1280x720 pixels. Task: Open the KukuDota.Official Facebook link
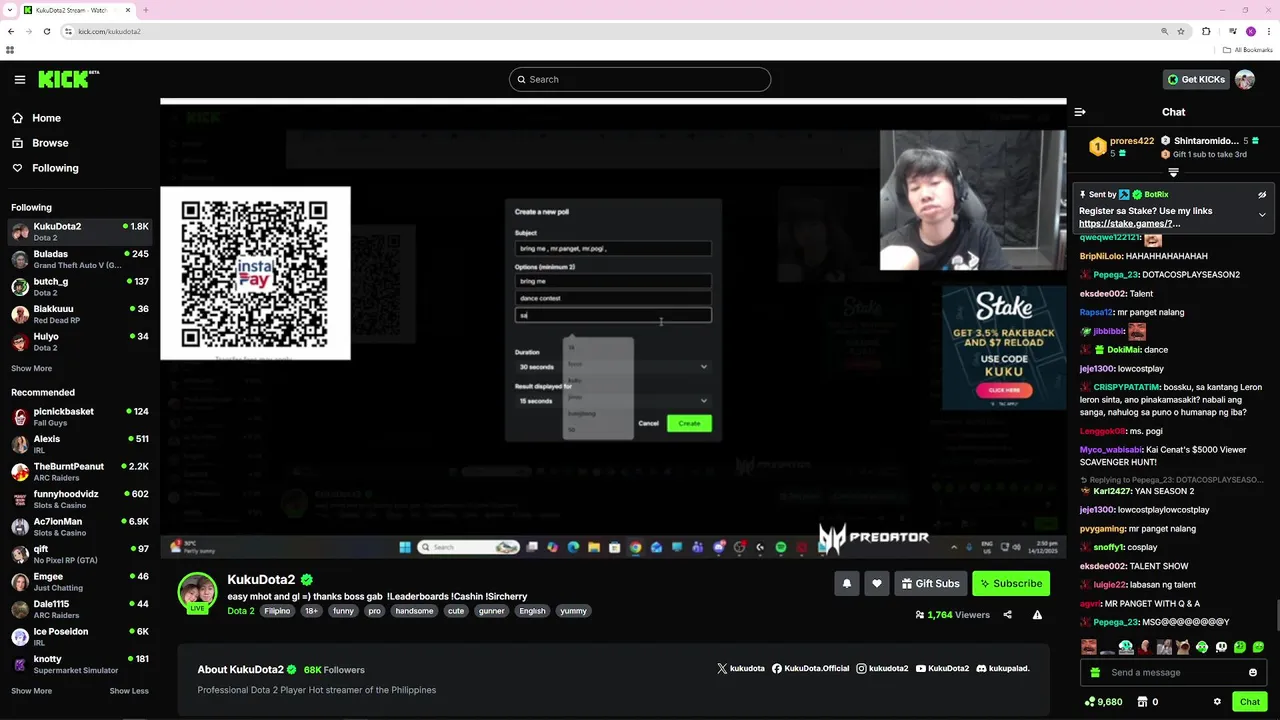pyautogui.click(x=810, y=668)
